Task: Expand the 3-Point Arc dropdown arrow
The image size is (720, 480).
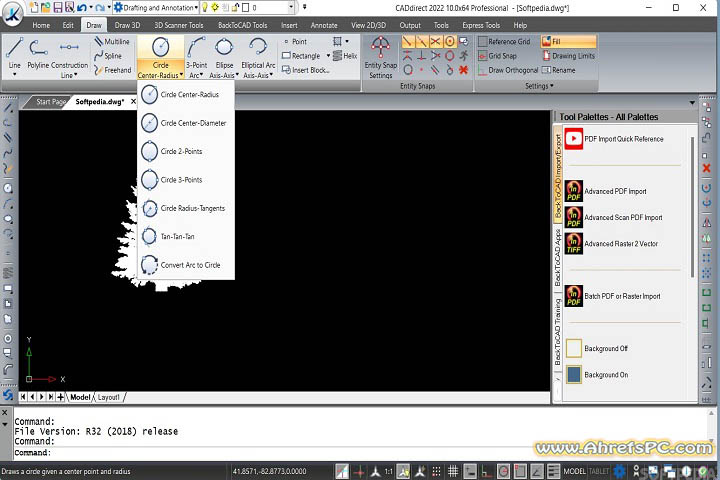Action: (201, 75)
